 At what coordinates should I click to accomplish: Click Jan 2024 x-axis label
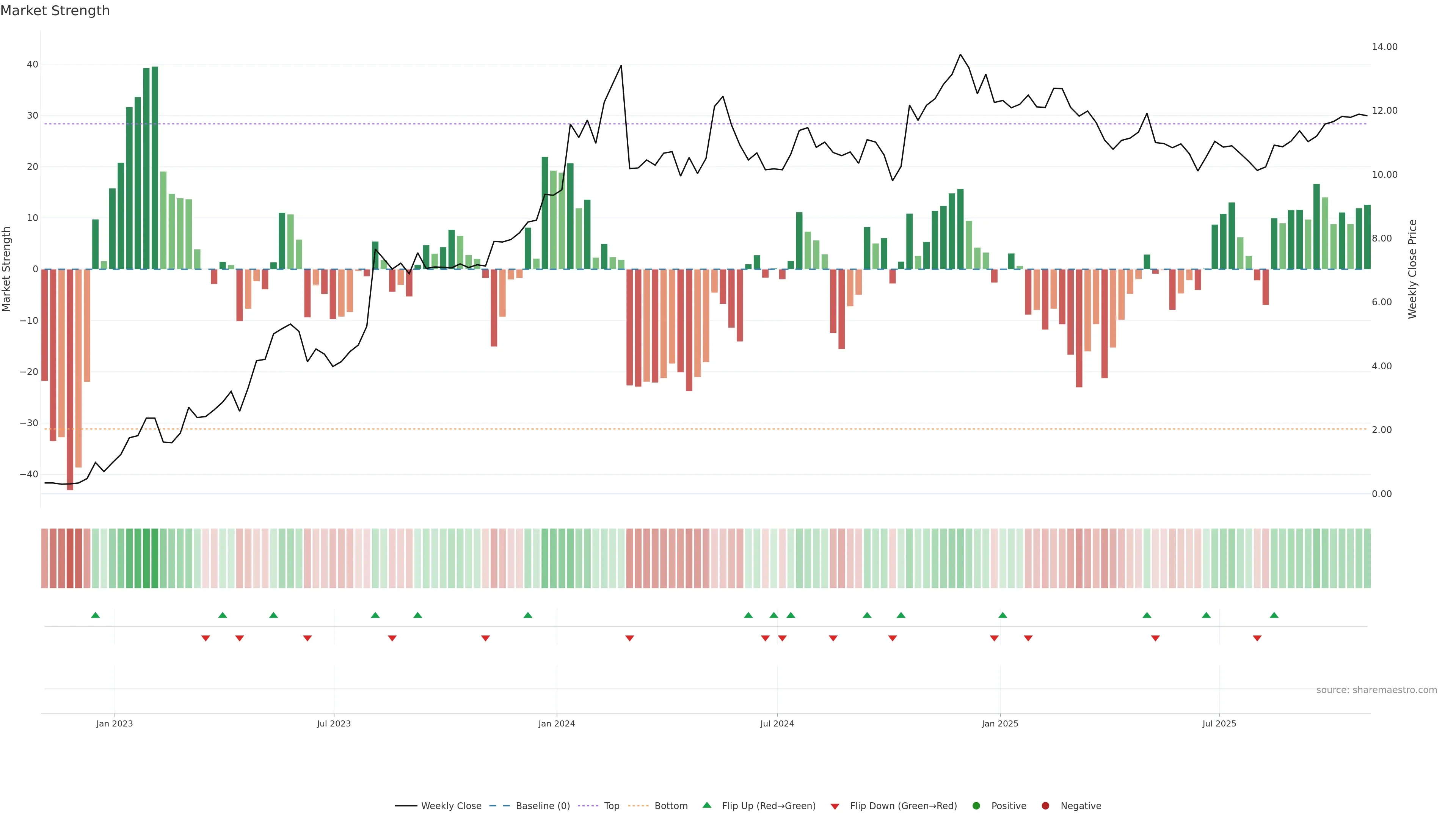pyautogui.click(x=556, y=723)
